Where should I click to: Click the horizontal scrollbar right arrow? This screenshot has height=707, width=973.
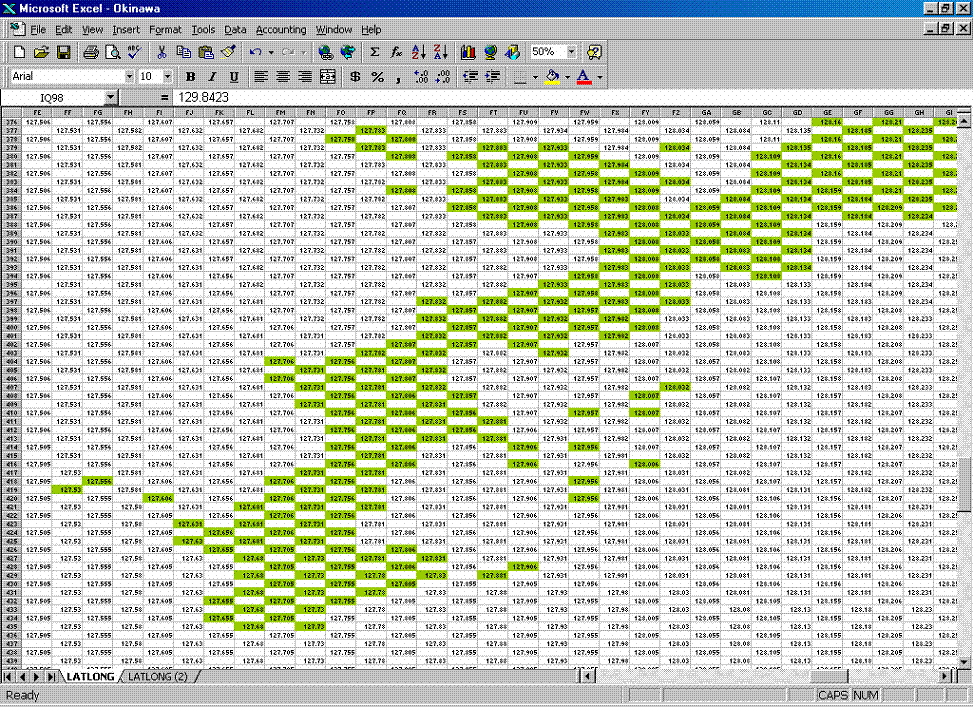945,676
